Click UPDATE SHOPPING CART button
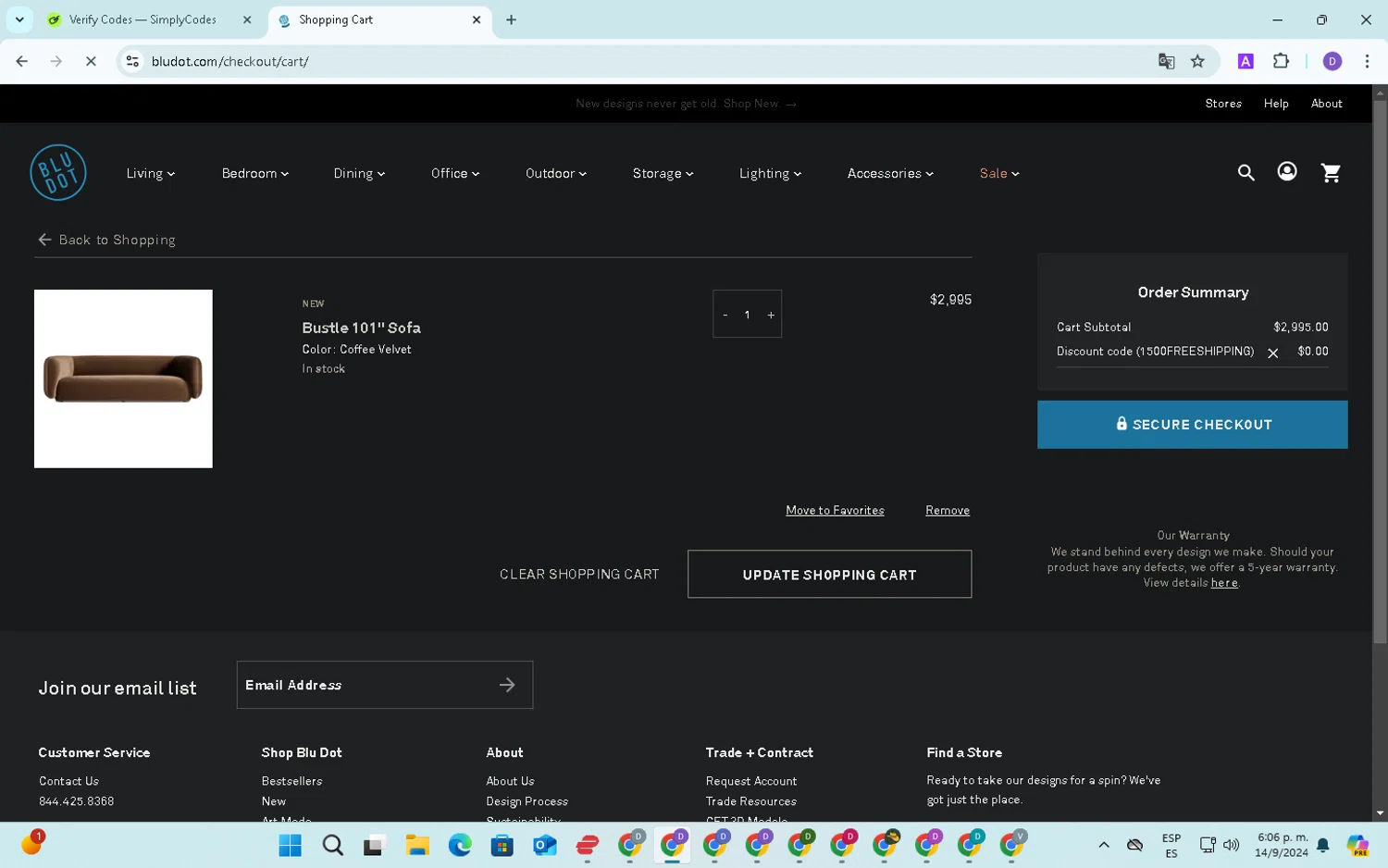Image resolution: width=1388 pixels, height=868 pixels. click(829, 575)
